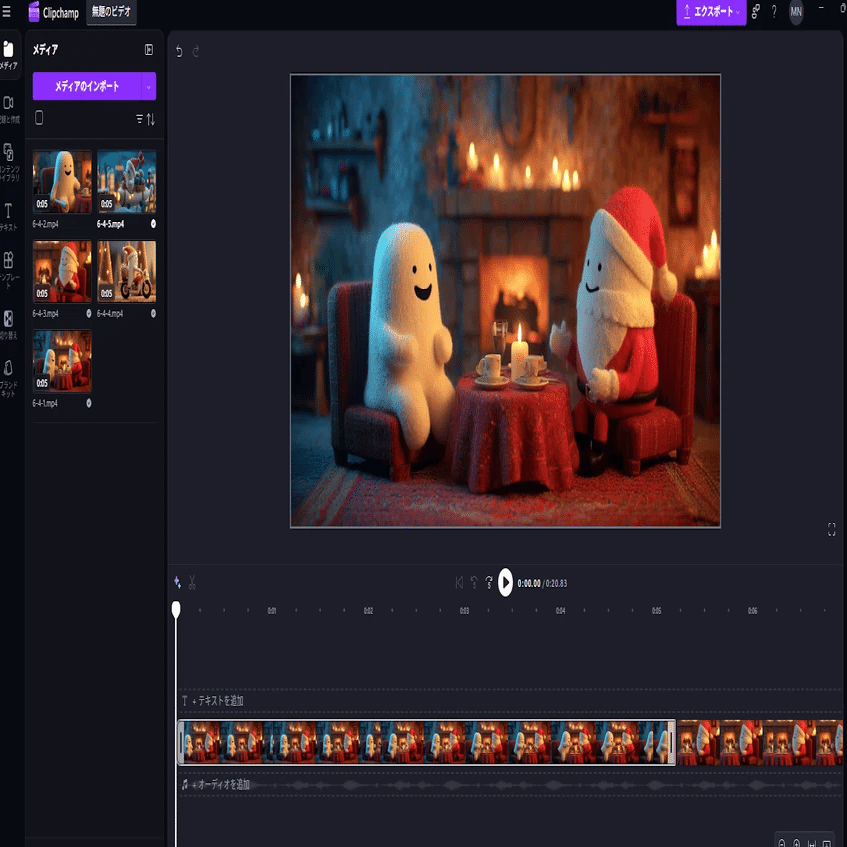Viewport: 847px width, 847px height.
Task: Open the brand kit sidebar tab
Action: pyautogui.click(x=9, y=378)
